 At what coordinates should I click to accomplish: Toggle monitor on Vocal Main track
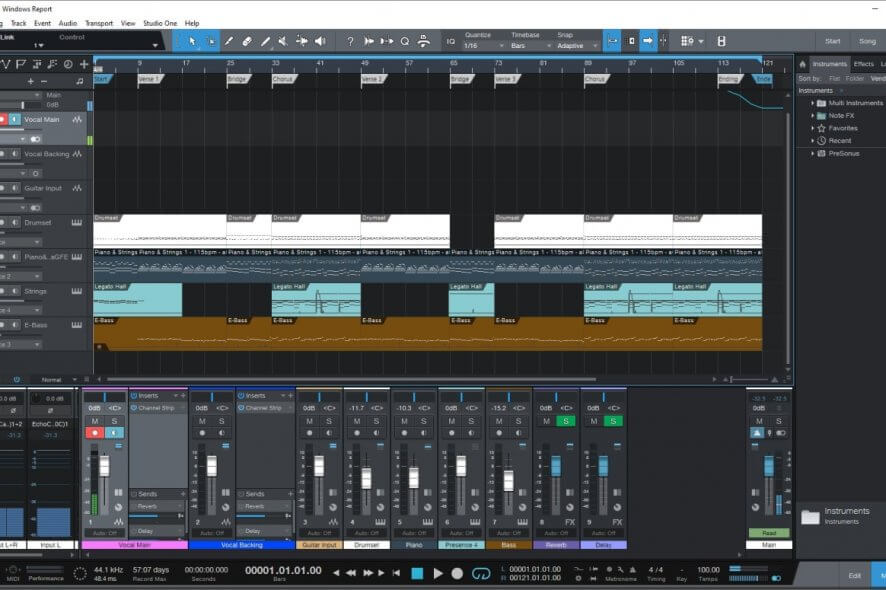15,119
